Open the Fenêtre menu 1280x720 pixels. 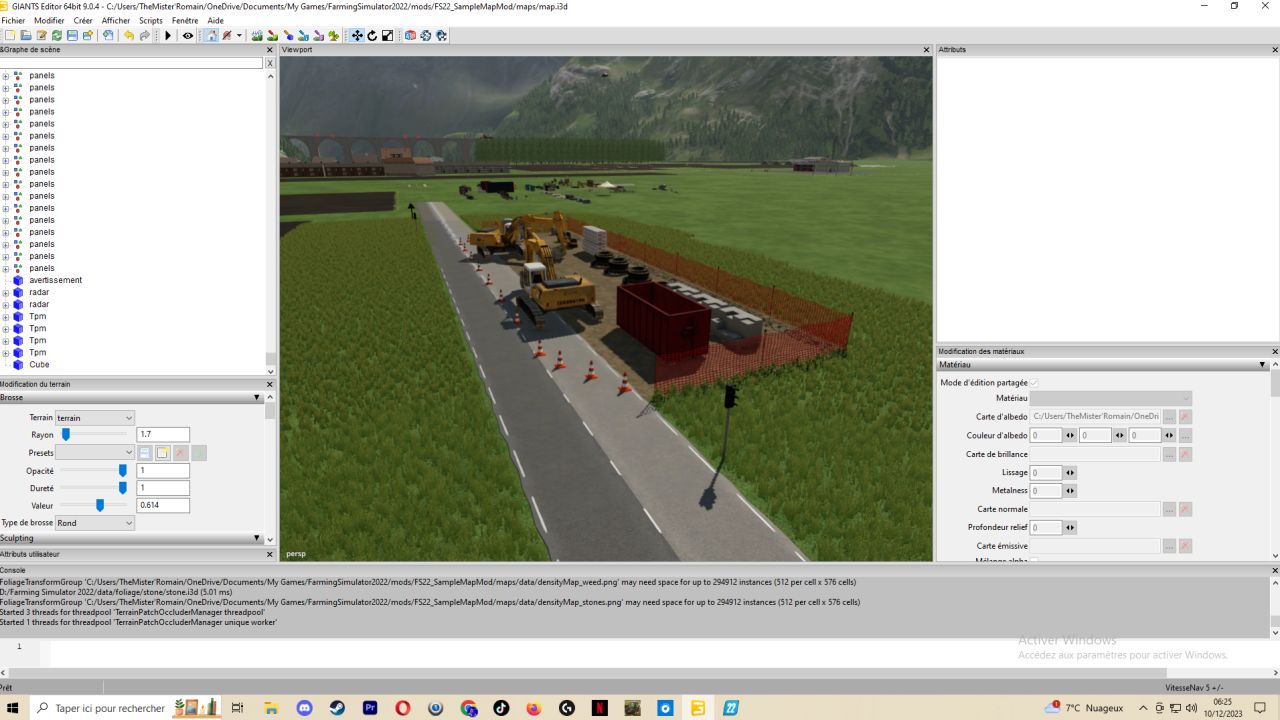pyautogui.click(x=185, y=20)
